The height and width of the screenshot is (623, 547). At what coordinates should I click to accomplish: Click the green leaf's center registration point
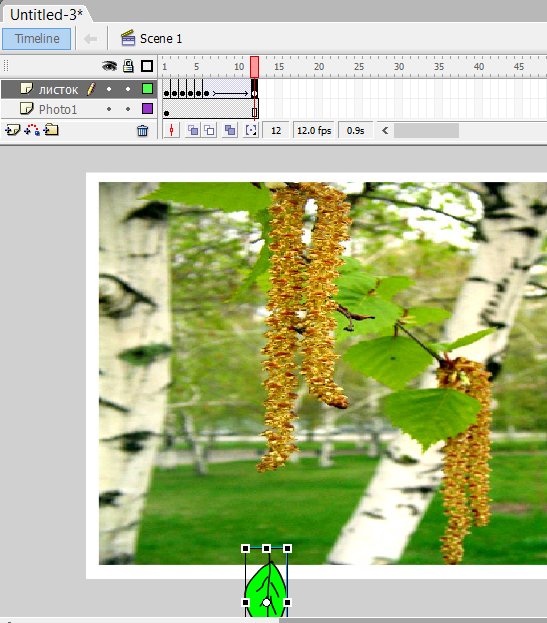click(267, 602)
